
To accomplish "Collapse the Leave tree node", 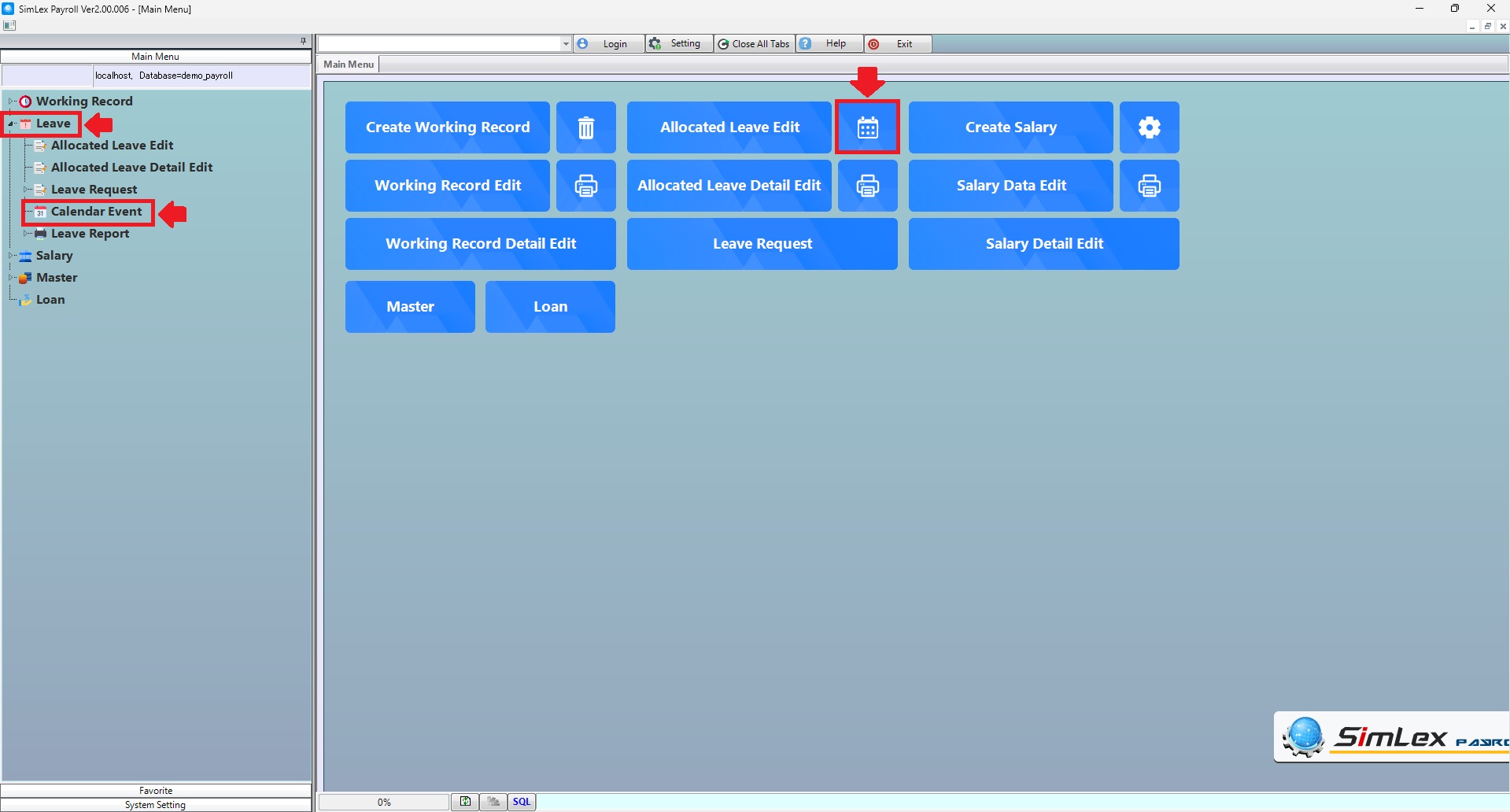I will (11, 124).
